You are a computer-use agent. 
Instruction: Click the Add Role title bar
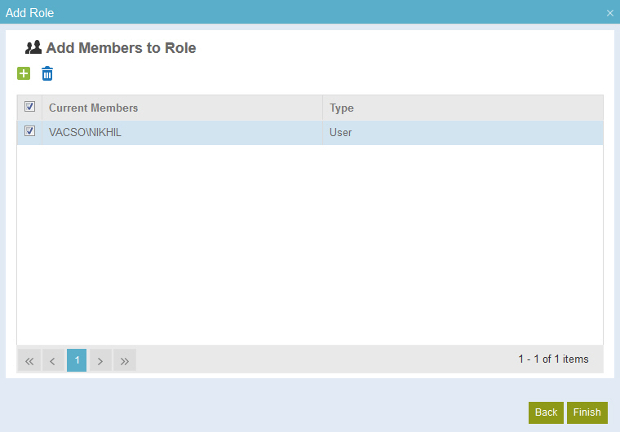(310, 12)
